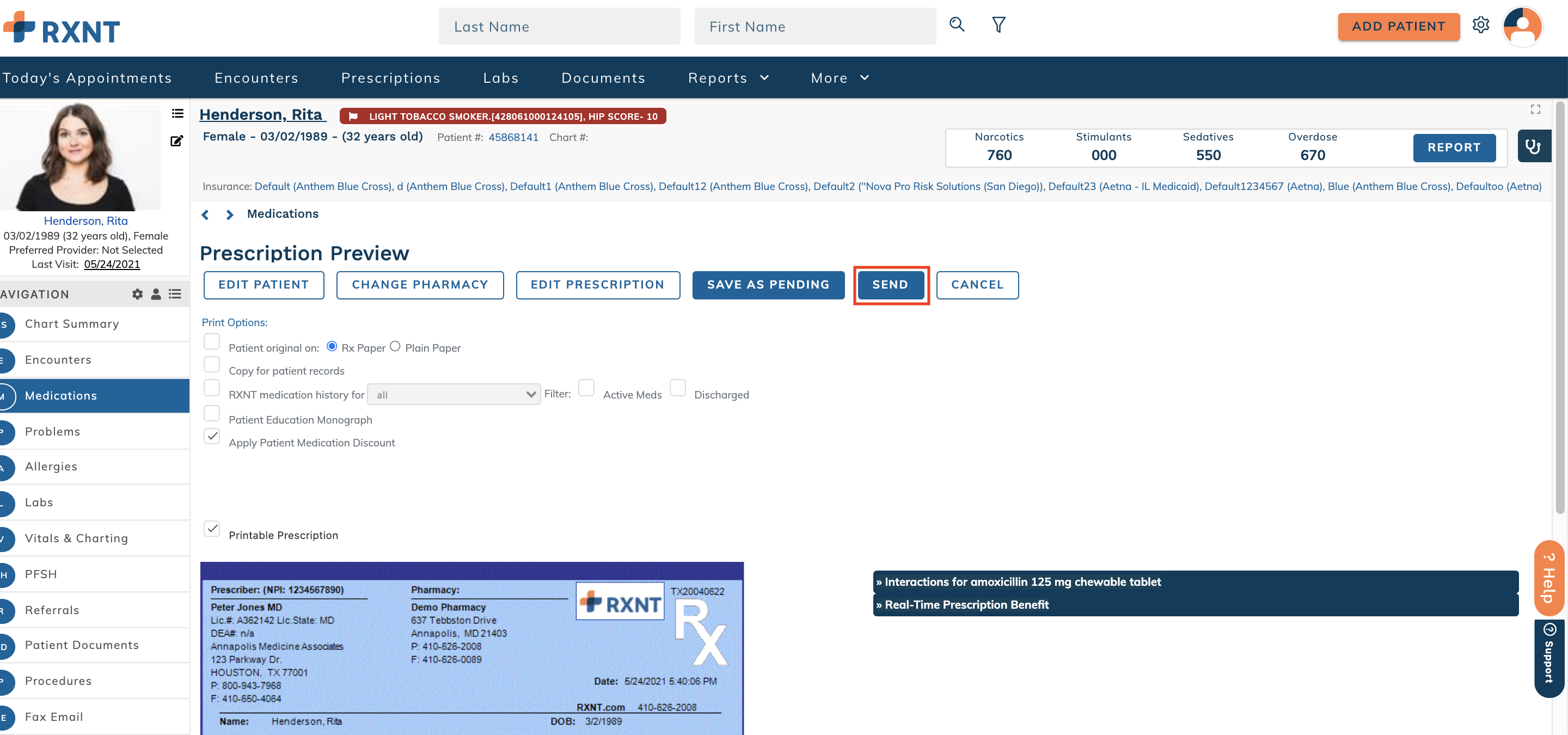This screenshot has height=735, width=1568.
Task: Open the Documents top menu
Action: (x=603, y=78)
